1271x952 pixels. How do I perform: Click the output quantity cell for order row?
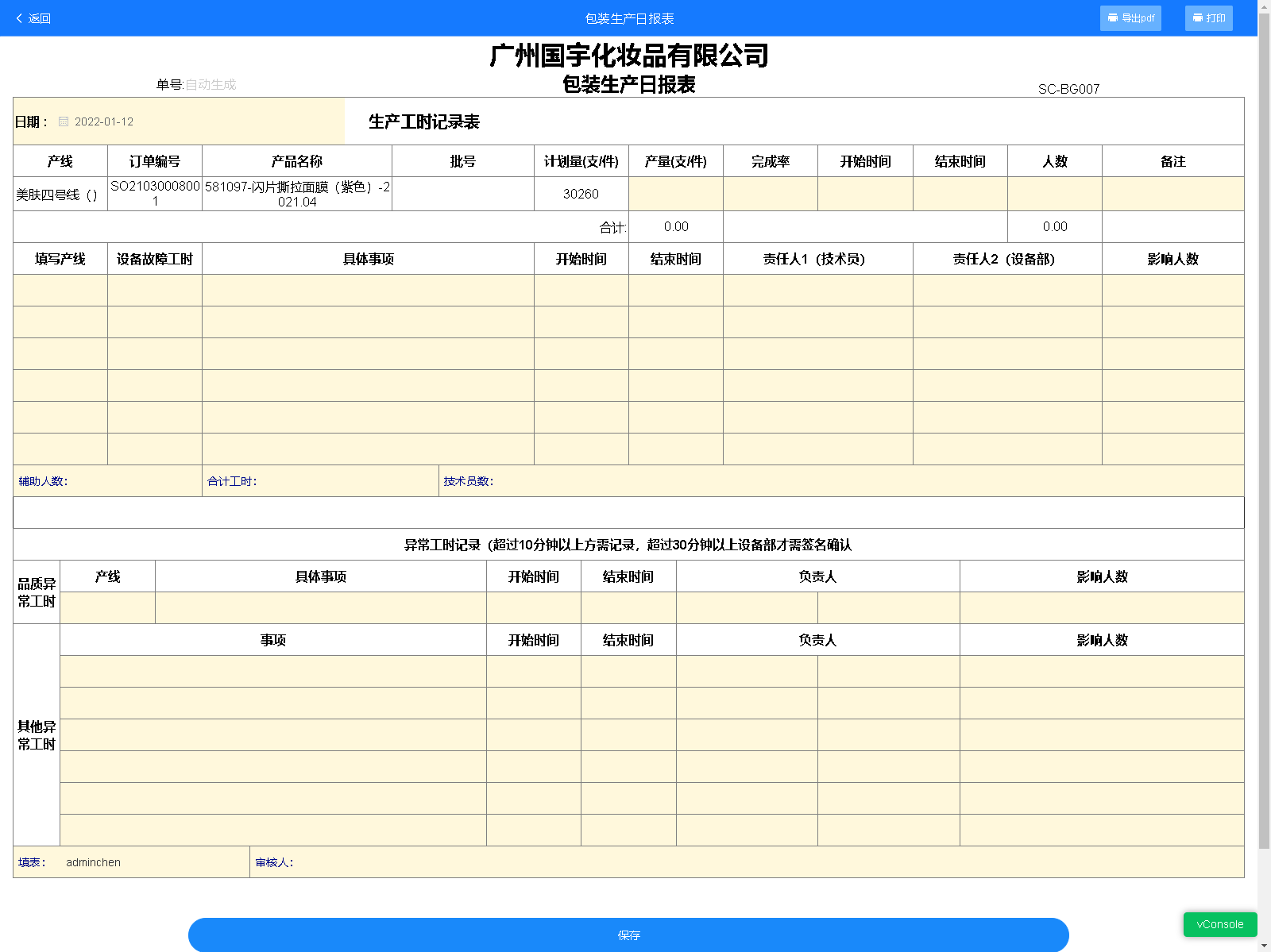pos(675,194)
